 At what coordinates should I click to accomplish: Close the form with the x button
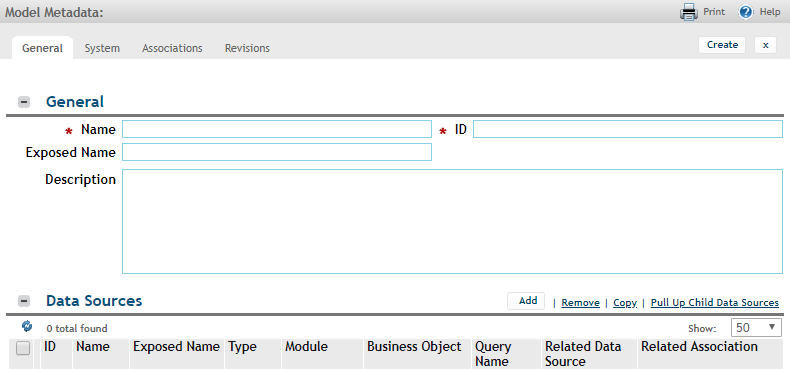tap(765, 45)
